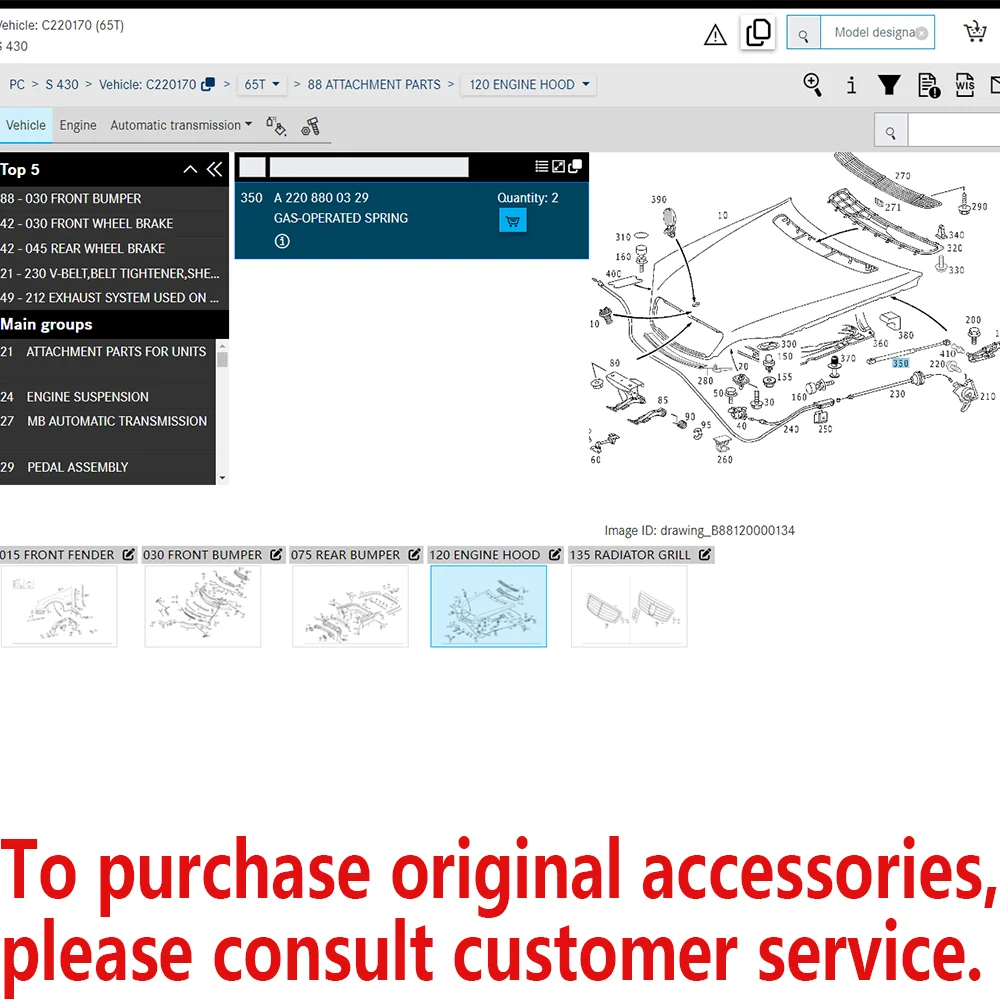Screen dimensions: 1000x1000
Task: Open 21 - 230 V-BELT, BELT TIGHTENER entry
Action: point(108,273)
